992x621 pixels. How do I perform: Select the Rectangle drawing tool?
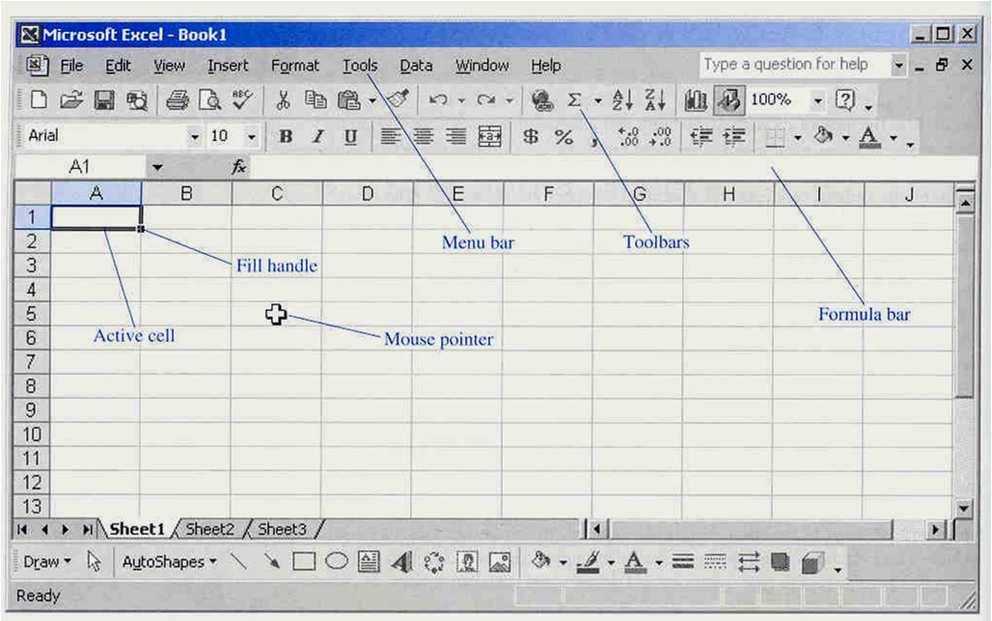[304, 562]
